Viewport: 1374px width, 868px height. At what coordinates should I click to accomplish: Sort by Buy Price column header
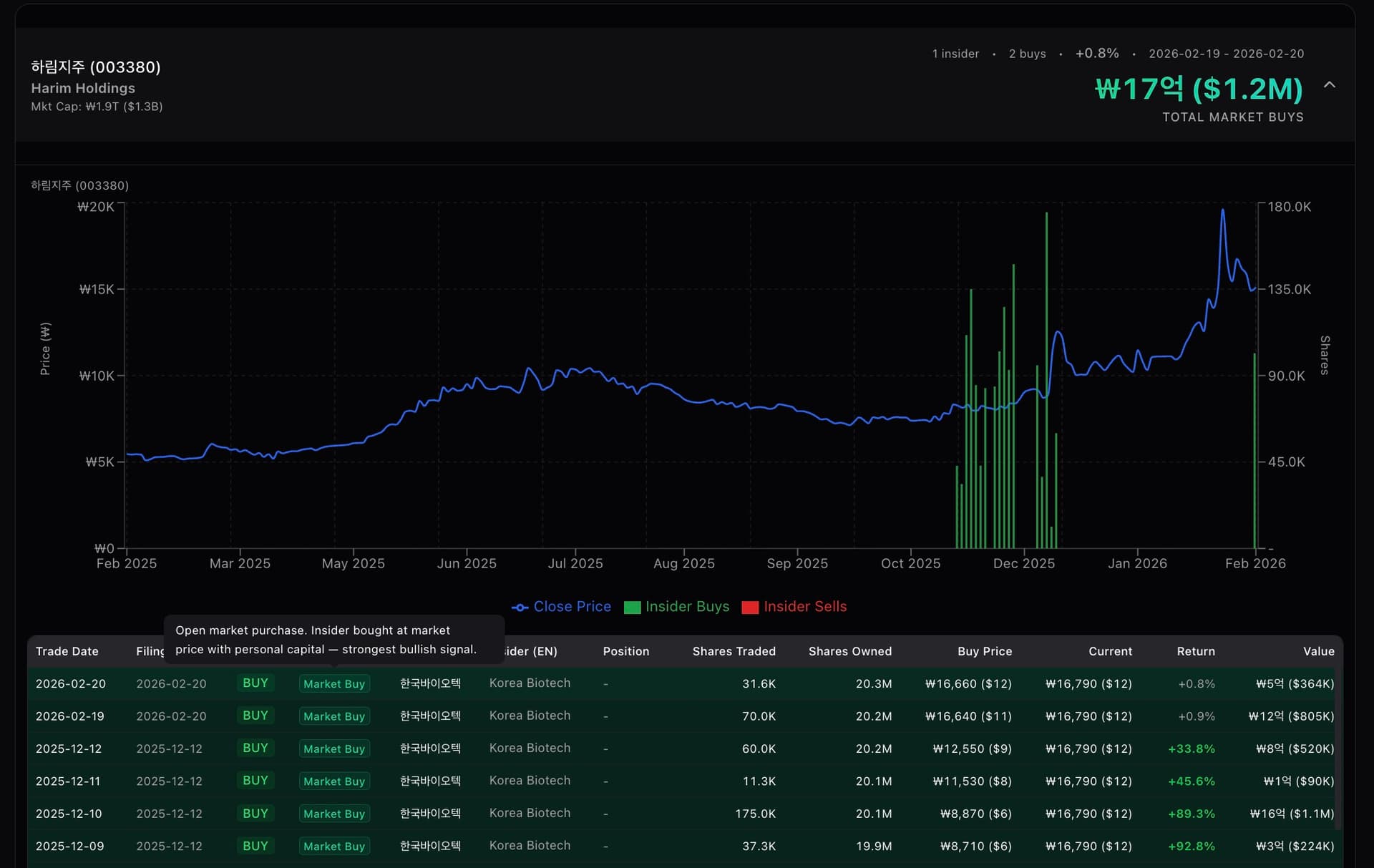pos(984,651)
